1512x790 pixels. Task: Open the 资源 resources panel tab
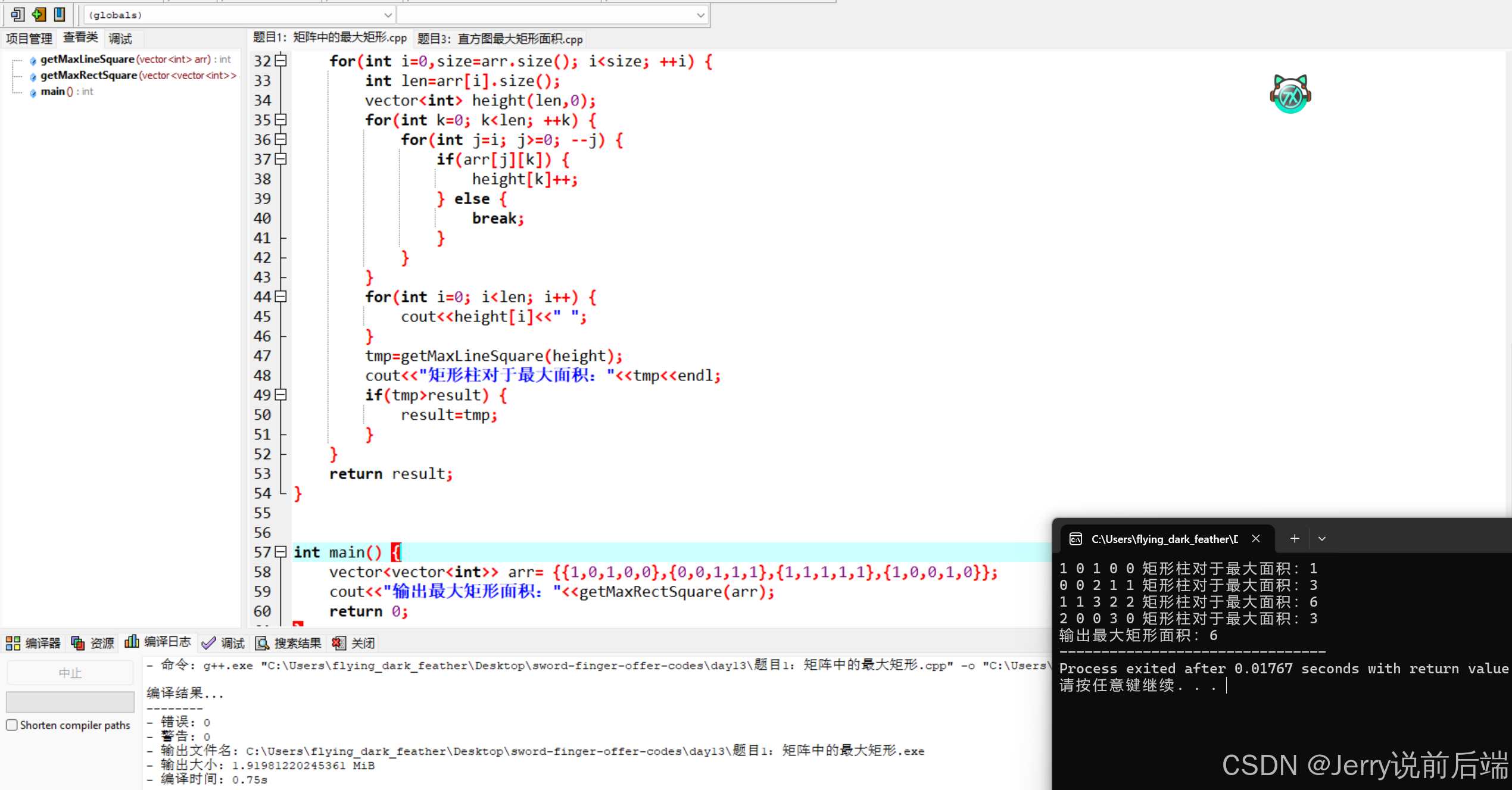[93, 643]
